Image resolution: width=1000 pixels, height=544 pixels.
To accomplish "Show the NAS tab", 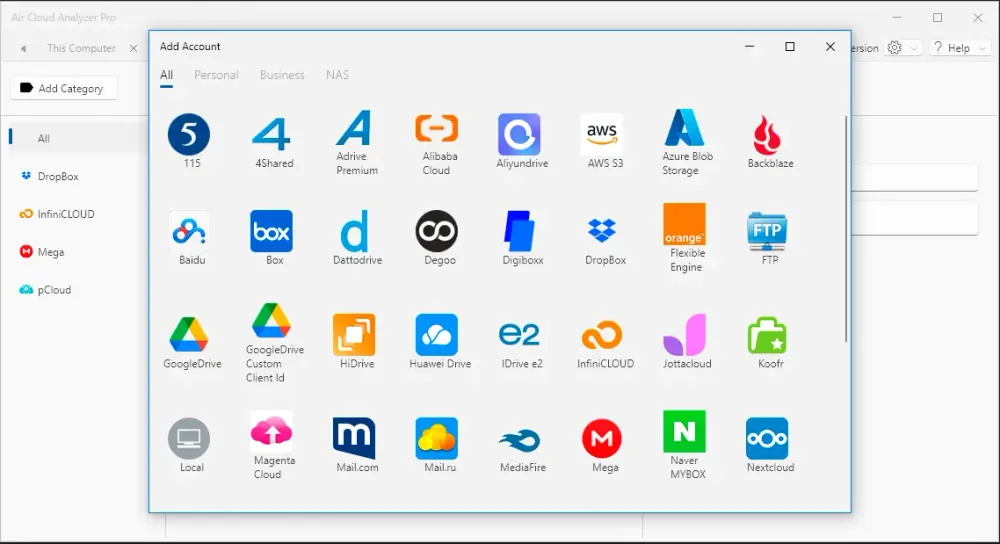I will coord(337,75).
